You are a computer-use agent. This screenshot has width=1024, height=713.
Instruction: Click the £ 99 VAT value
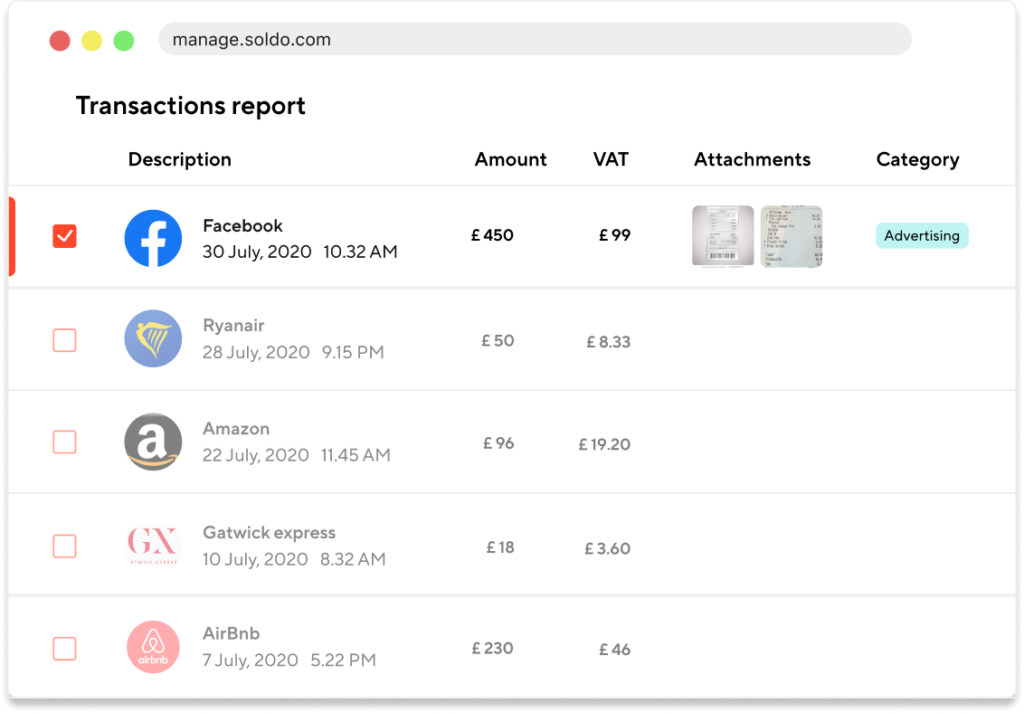tap(615, 235)
